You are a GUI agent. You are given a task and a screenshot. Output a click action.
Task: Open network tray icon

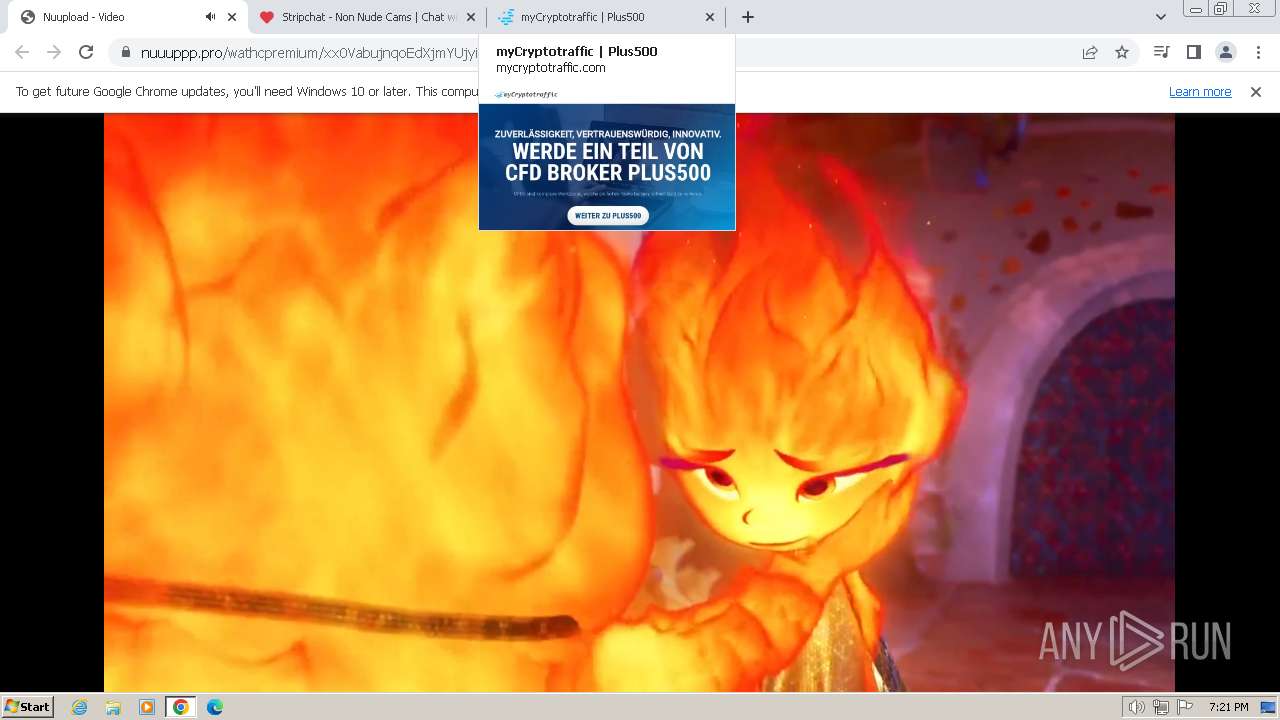tap(1161, 707)
